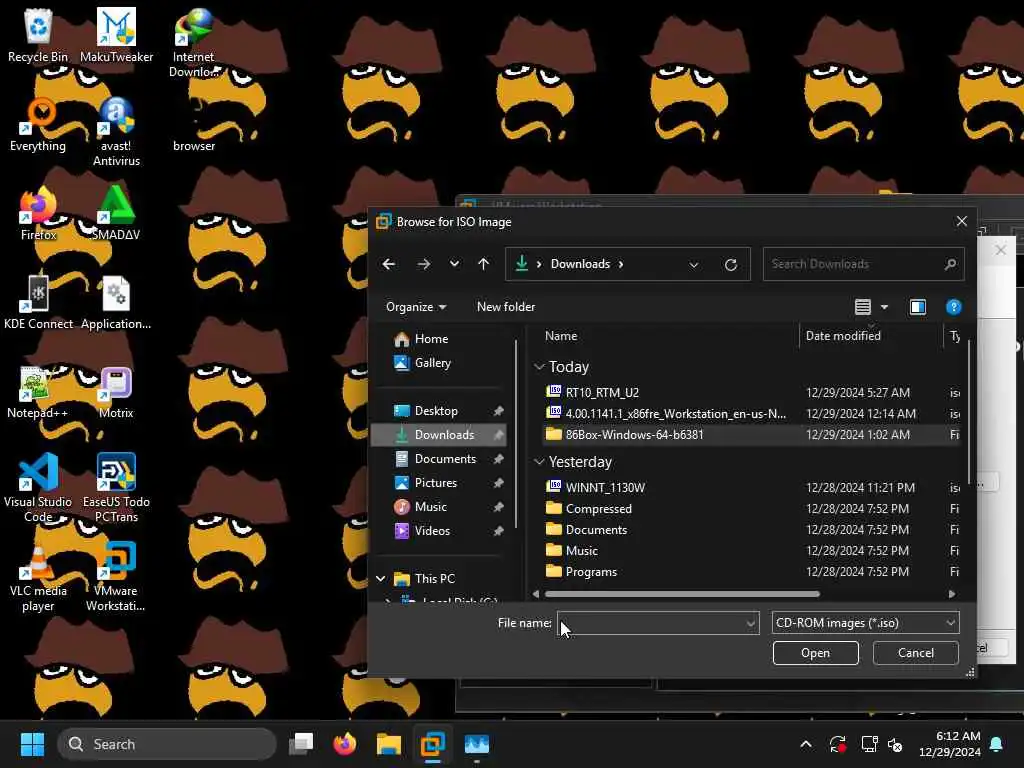Collapse the Today group
Image resolution: width=1024 pixels, height=768 pixels.
click(539, 367)
